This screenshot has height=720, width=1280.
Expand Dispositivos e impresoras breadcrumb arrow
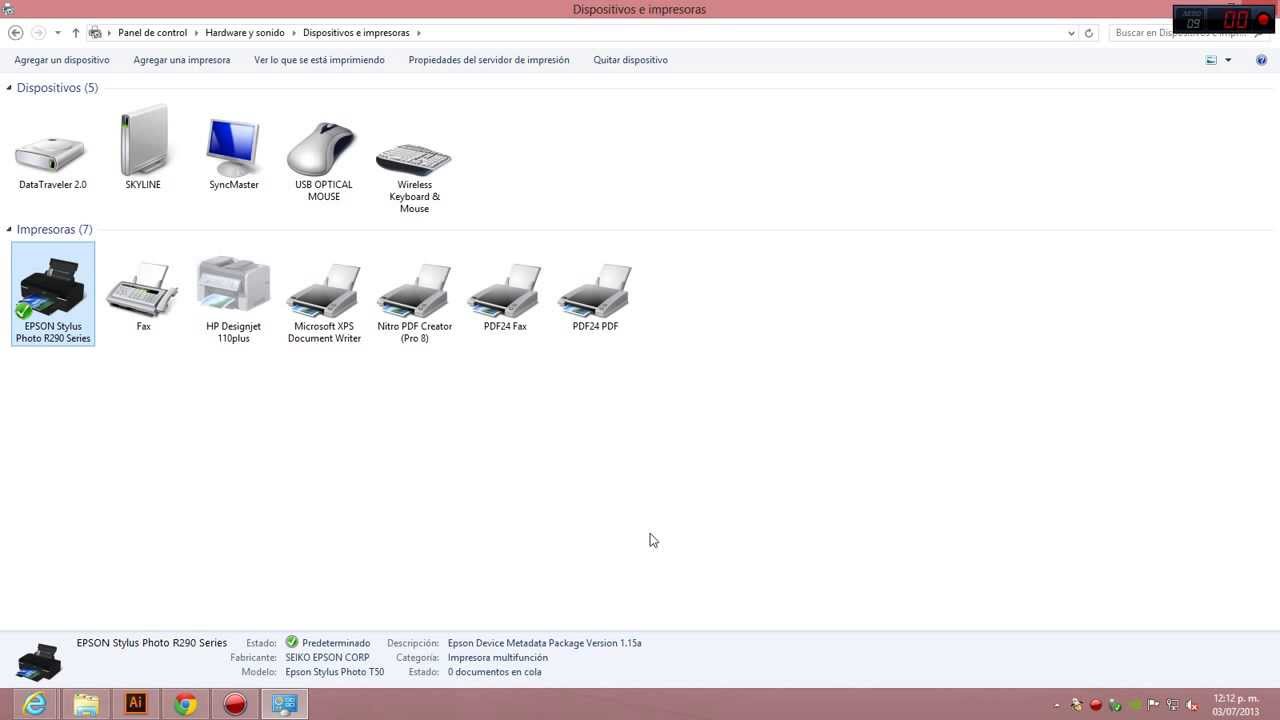tap(418, 33)
